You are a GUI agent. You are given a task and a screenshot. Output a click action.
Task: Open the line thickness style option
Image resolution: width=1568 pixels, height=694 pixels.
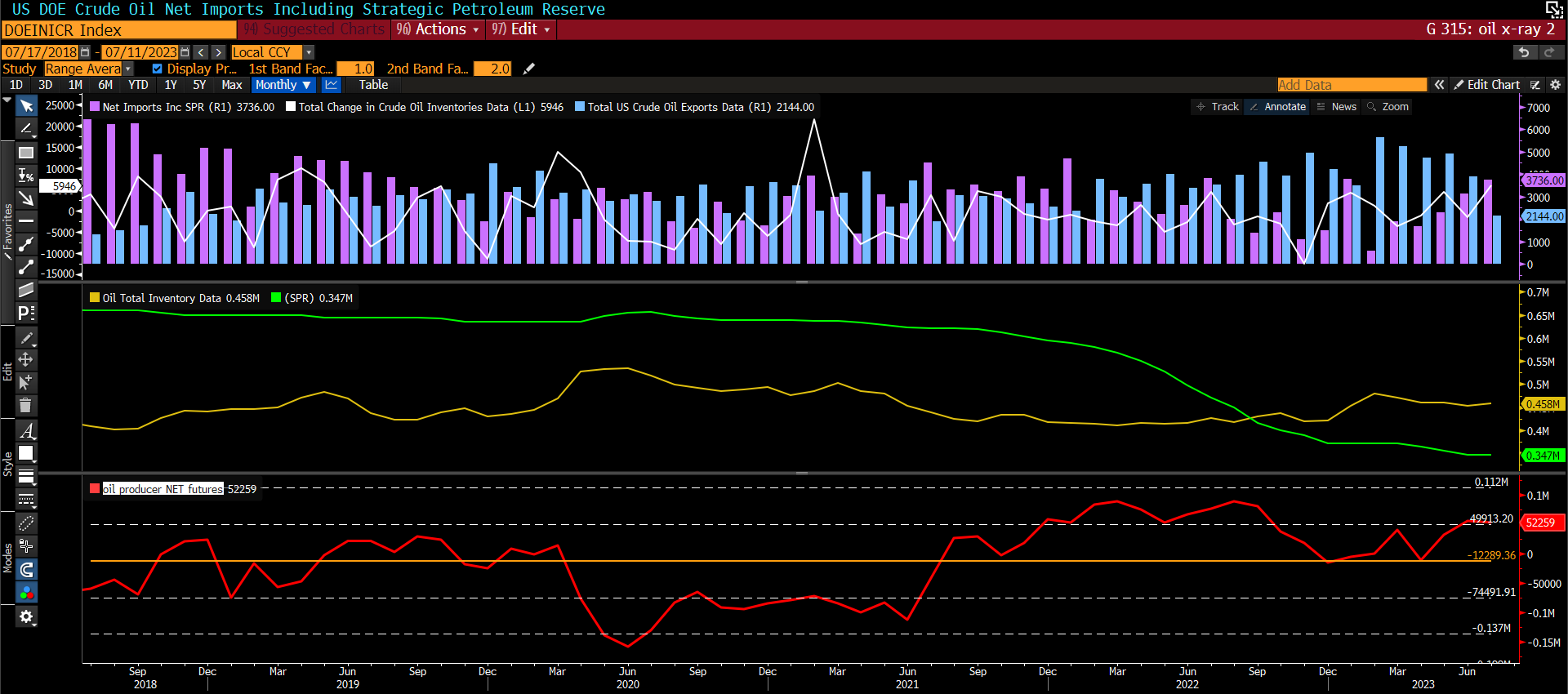(x=26, y=476)
